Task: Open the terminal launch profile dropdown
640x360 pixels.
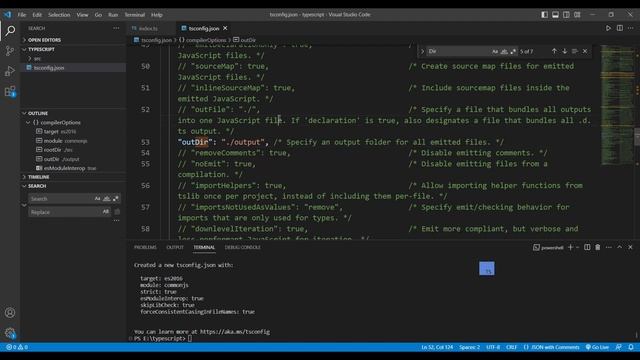Action: pos(578,247)
